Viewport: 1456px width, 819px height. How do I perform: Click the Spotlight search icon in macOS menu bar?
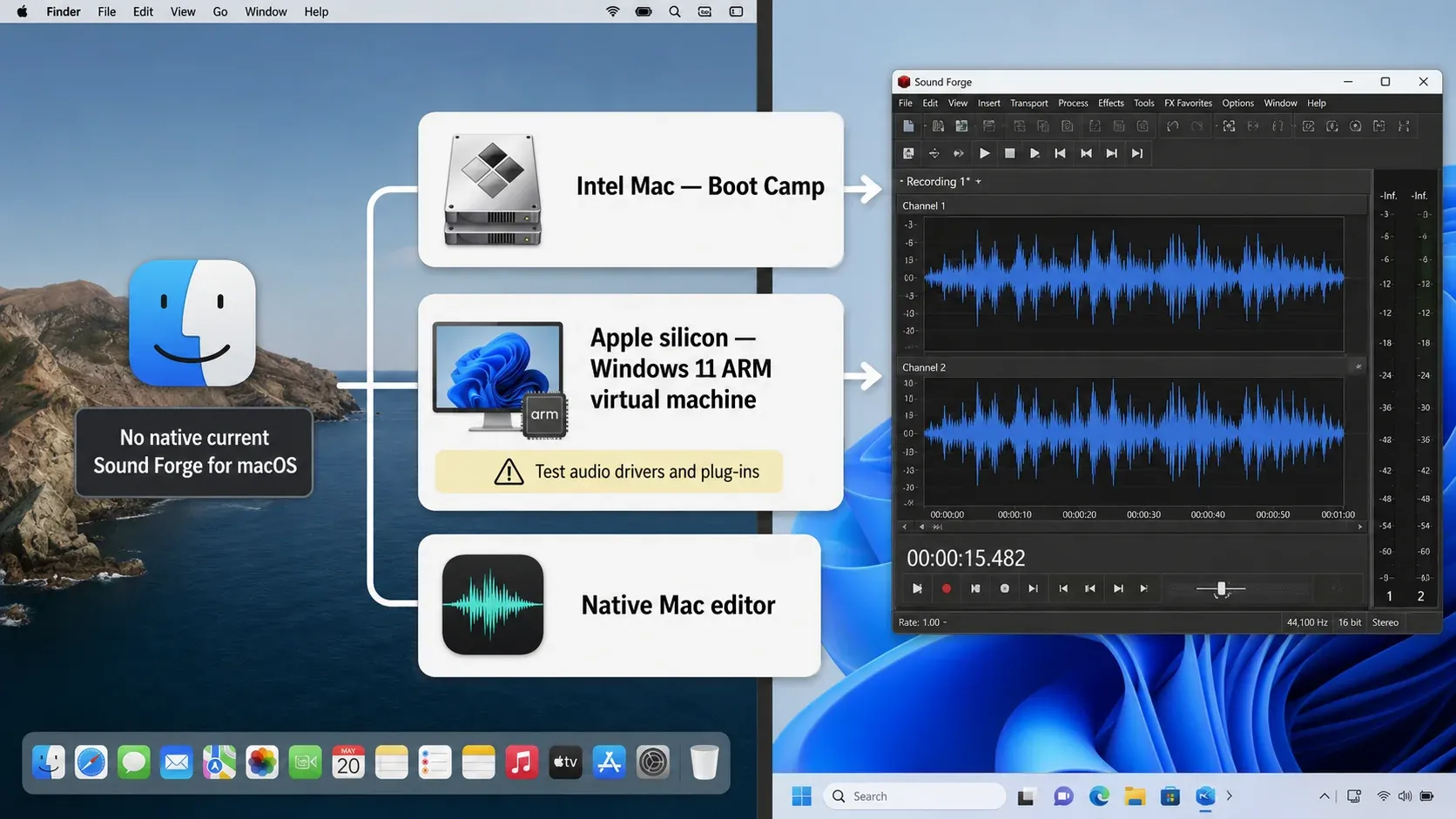tap(675, 12)
